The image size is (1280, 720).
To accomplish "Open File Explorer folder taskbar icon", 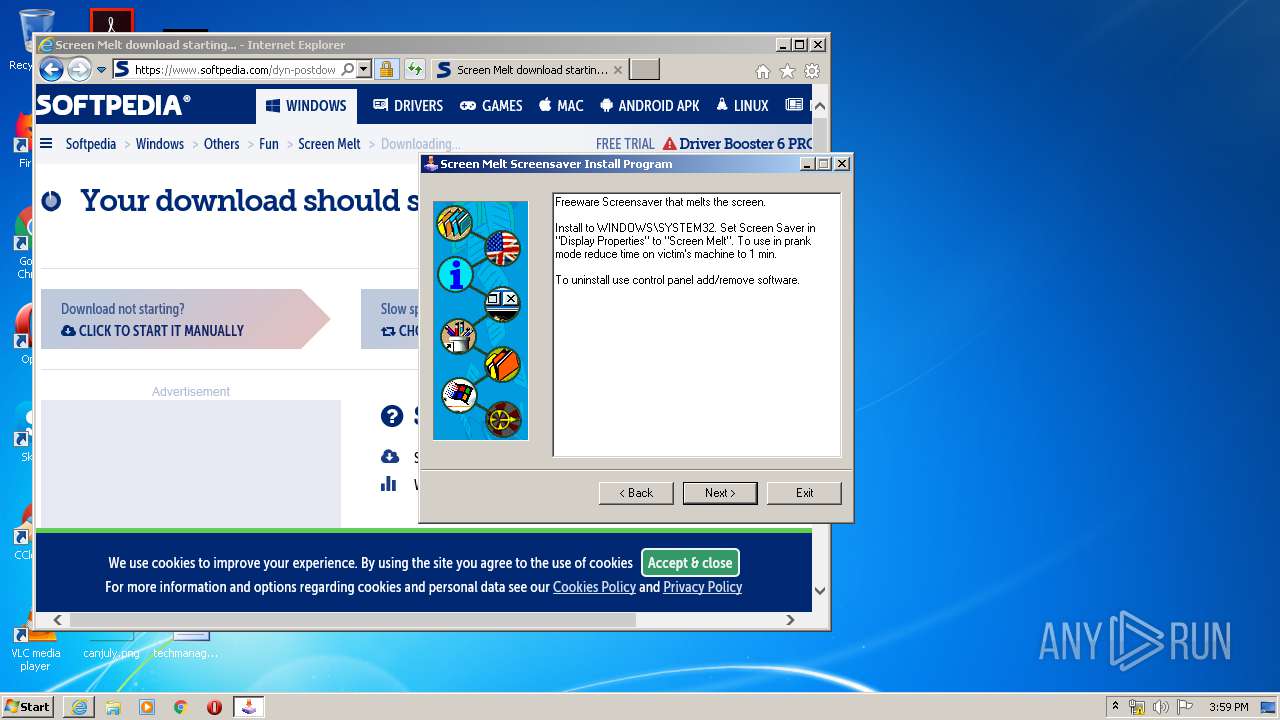I will [113, 707].
